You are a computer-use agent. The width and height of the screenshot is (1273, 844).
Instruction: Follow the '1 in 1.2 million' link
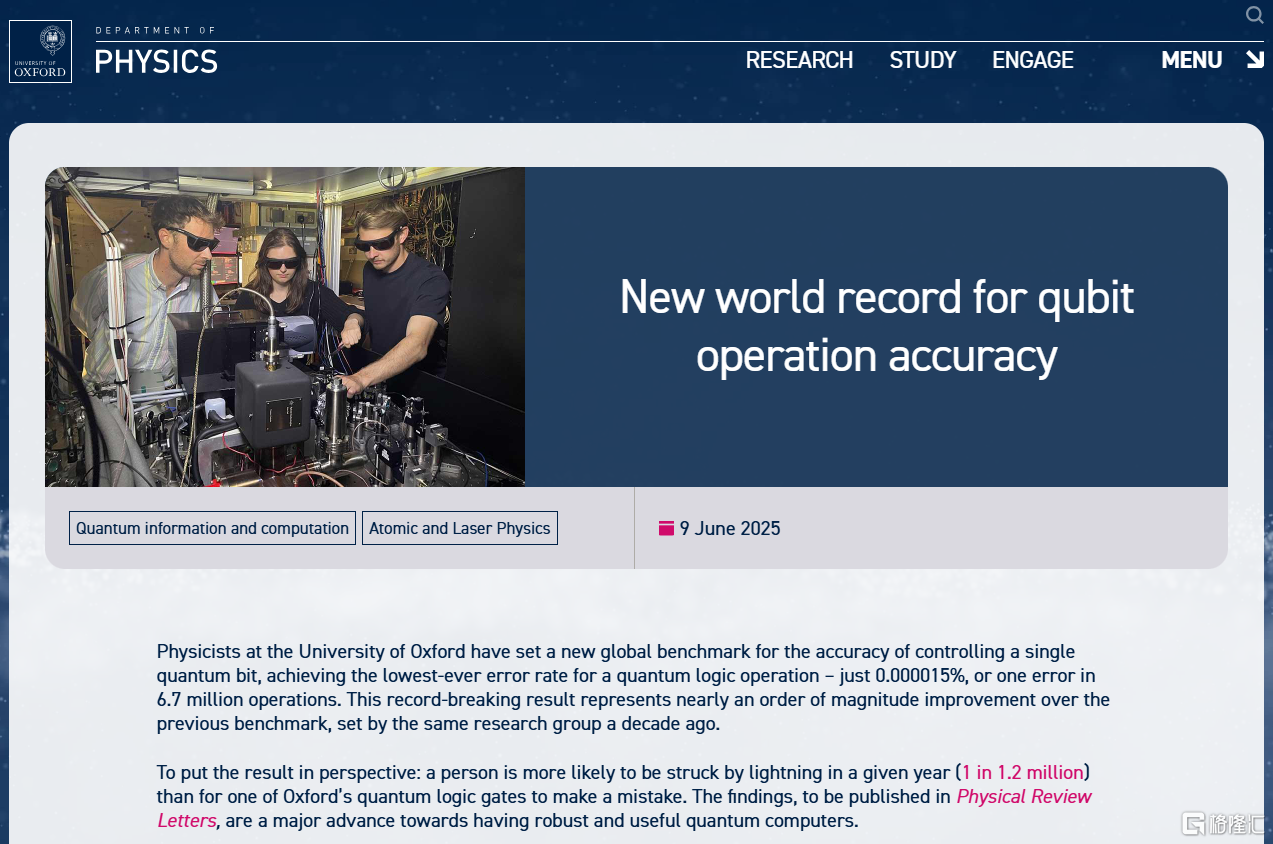tap(1023, 772)
